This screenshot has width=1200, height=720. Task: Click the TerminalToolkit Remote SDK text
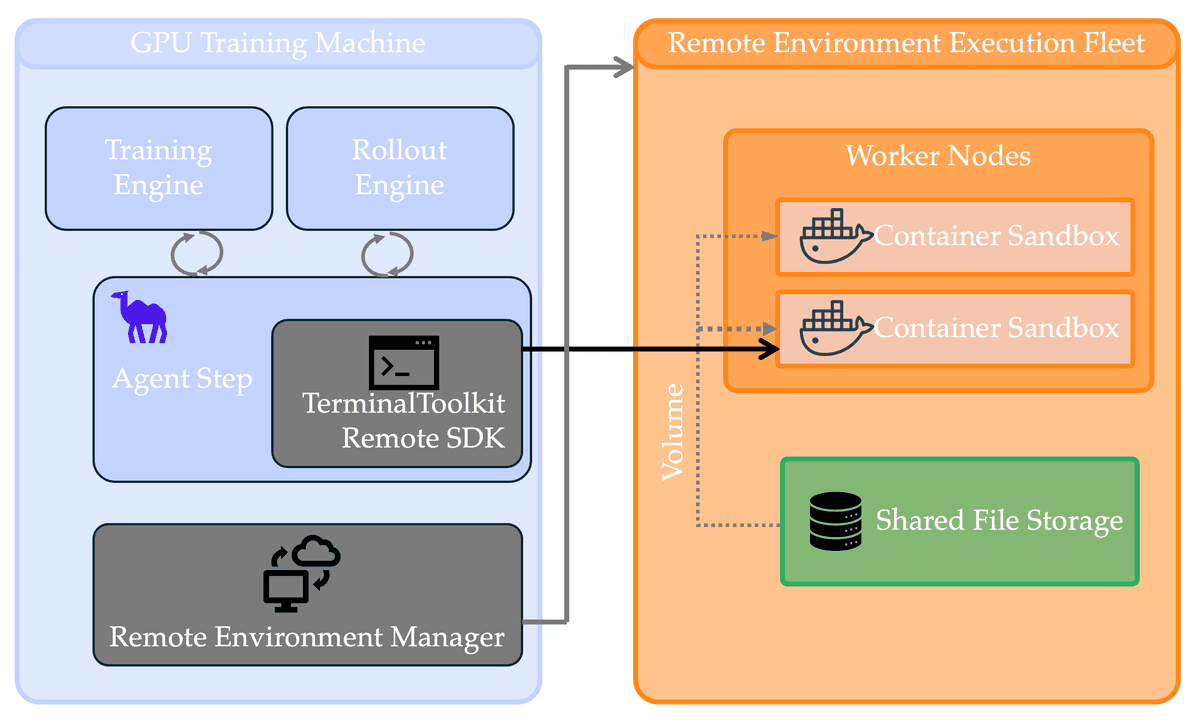click(404, 421)
